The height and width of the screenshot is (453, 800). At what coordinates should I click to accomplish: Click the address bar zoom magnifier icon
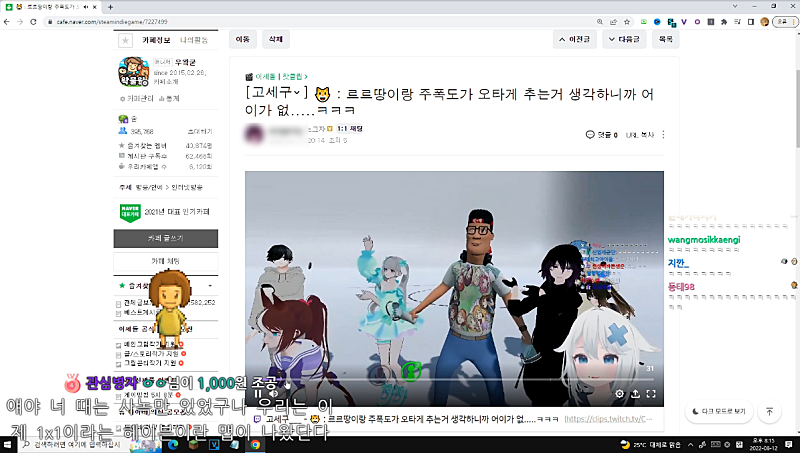point(600,22)
